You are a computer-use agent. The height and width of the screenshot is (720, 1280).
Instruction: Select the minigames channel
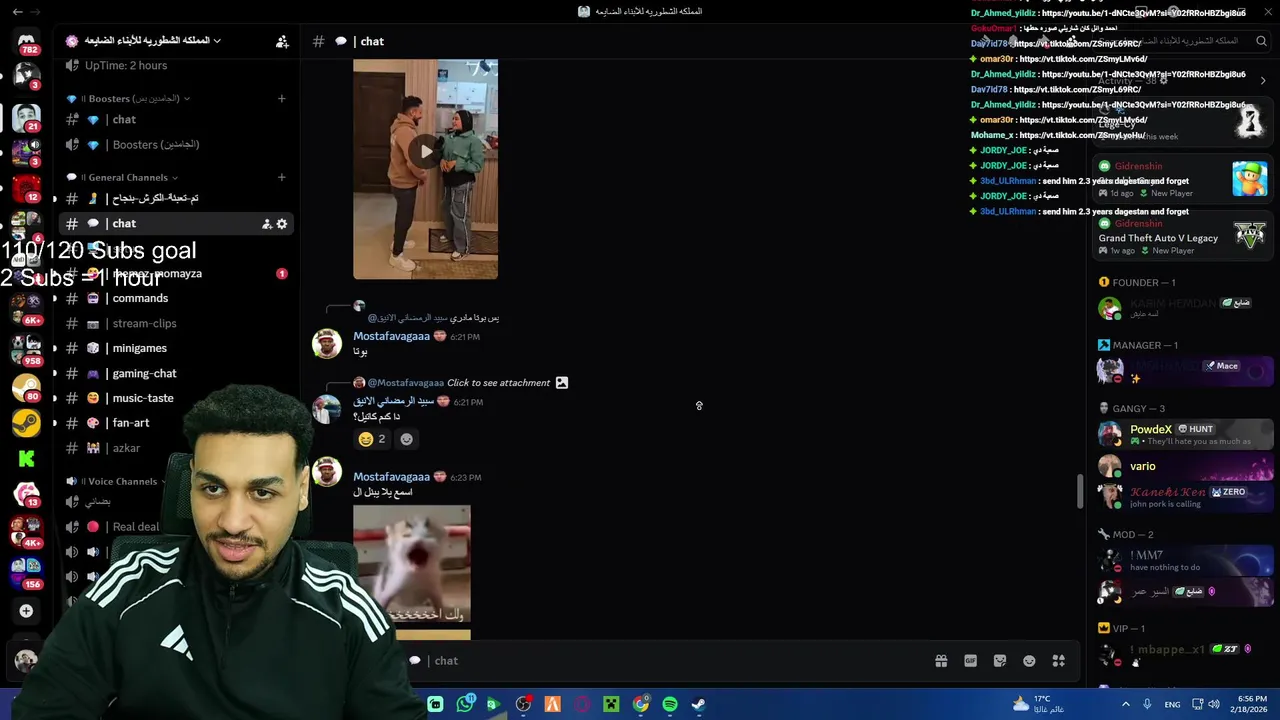175,349
